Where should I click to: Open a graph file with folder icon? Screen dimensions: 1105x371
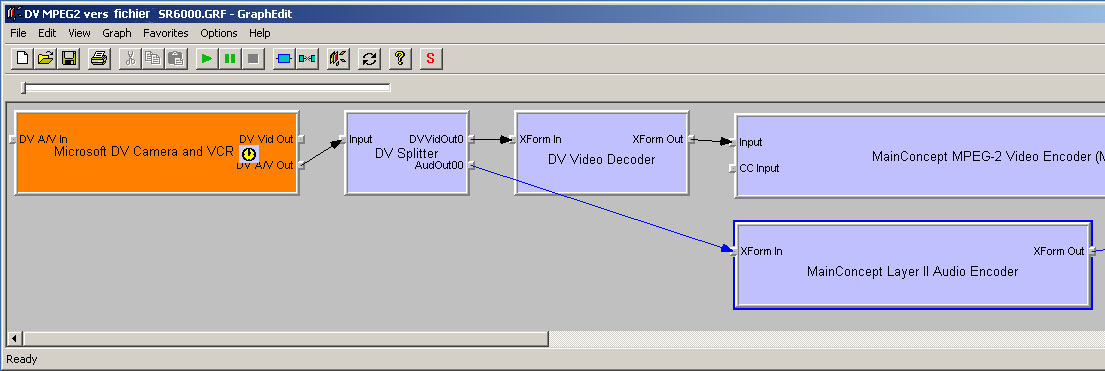(x=46, y=59)
